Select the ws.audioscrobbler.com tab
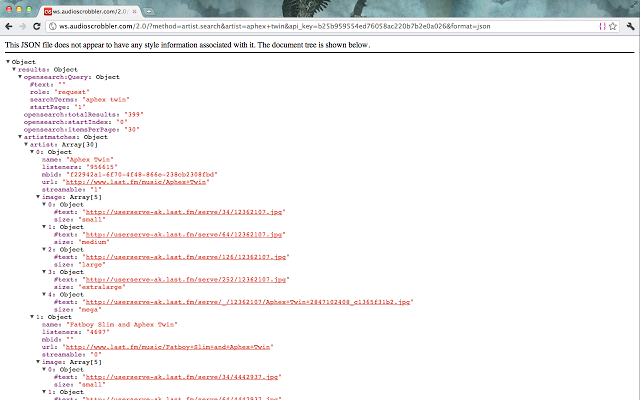 click(91, 11)
